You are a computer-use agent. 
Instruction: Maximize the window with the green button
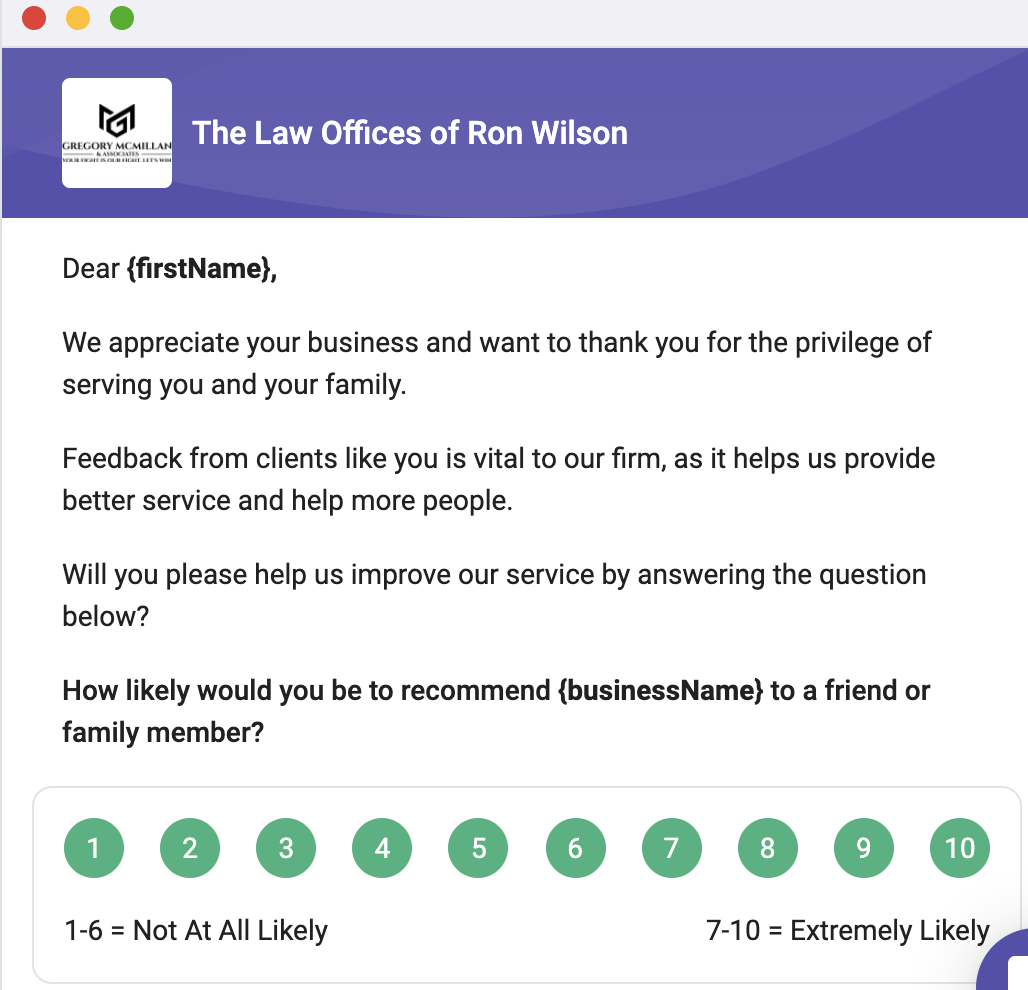click(122, 18)
